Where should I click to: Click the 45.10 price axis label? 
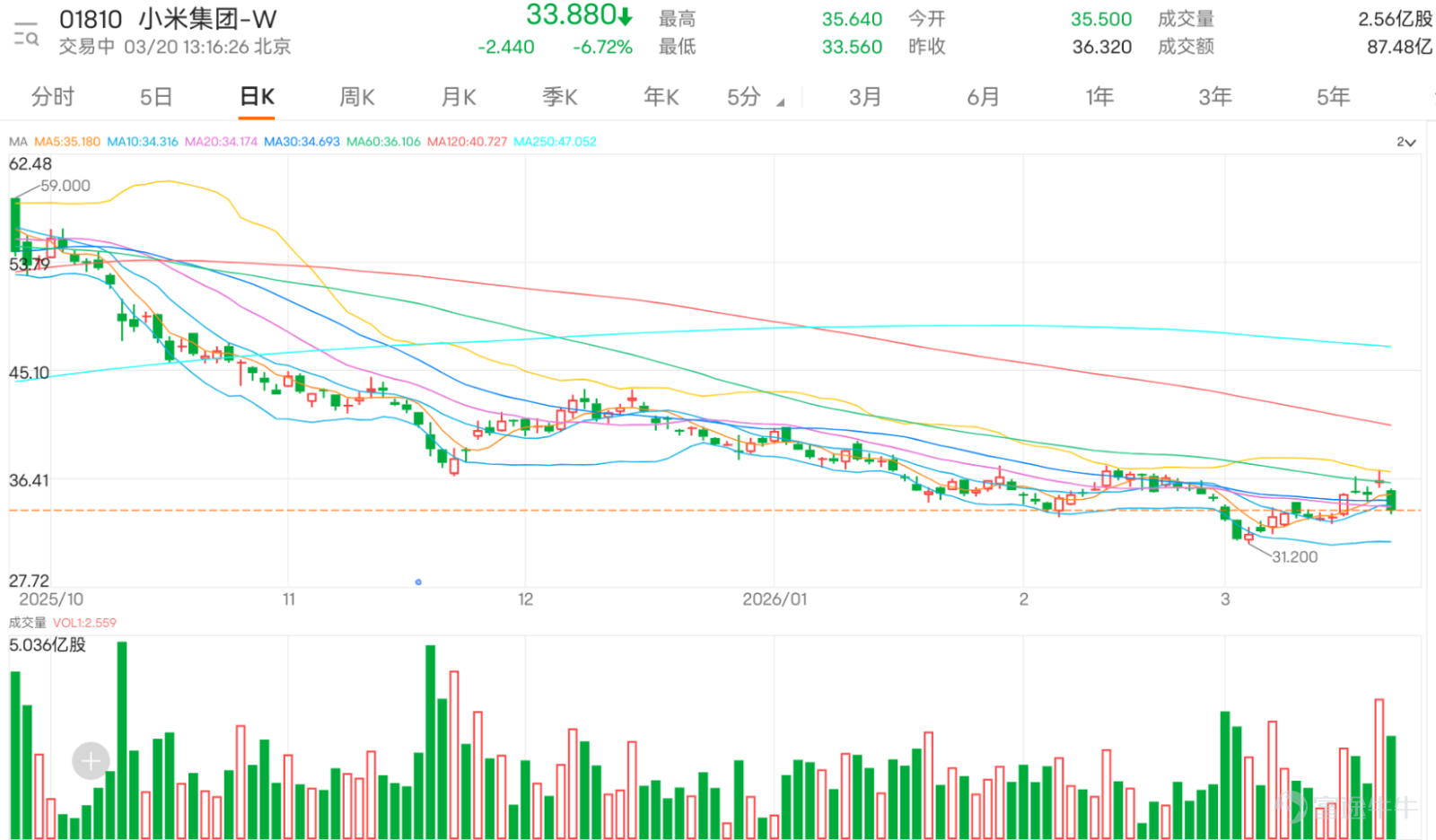tap(29, 373)
